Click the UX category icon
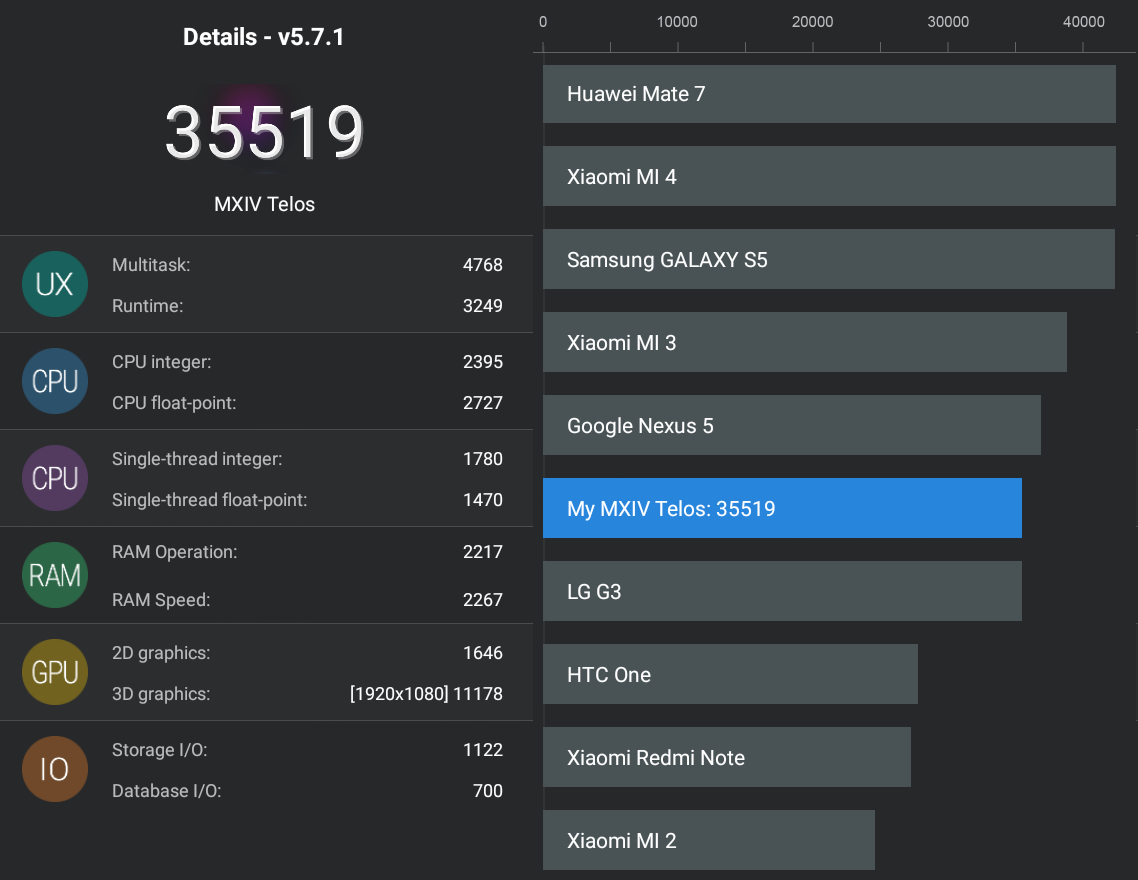The height and width of the screenshot is (880, 1138). (x=55, y=284)
